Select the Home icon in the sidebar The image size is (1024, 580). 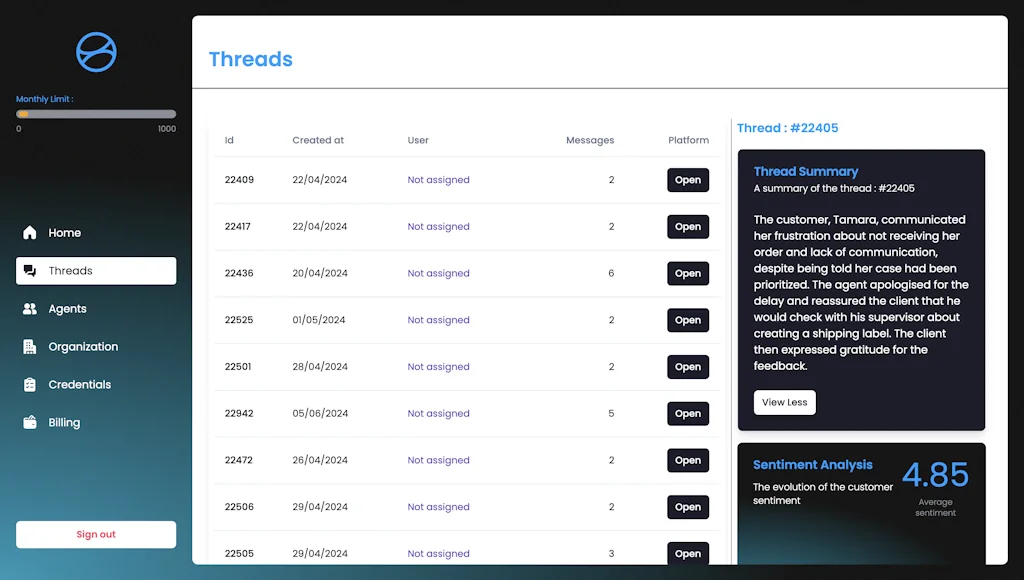point(31,232)
